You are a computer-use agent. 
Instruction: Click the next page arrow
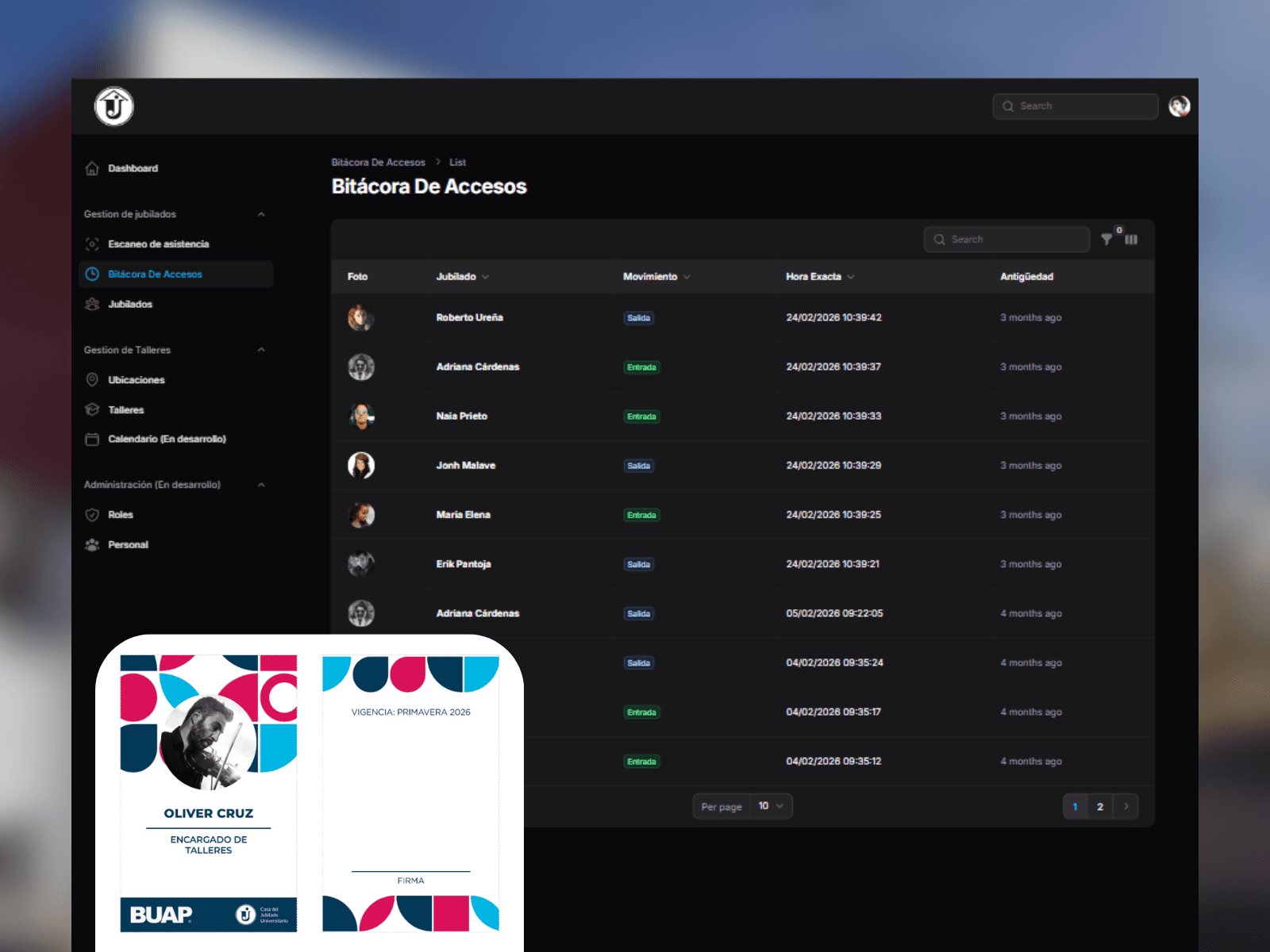1126,807
